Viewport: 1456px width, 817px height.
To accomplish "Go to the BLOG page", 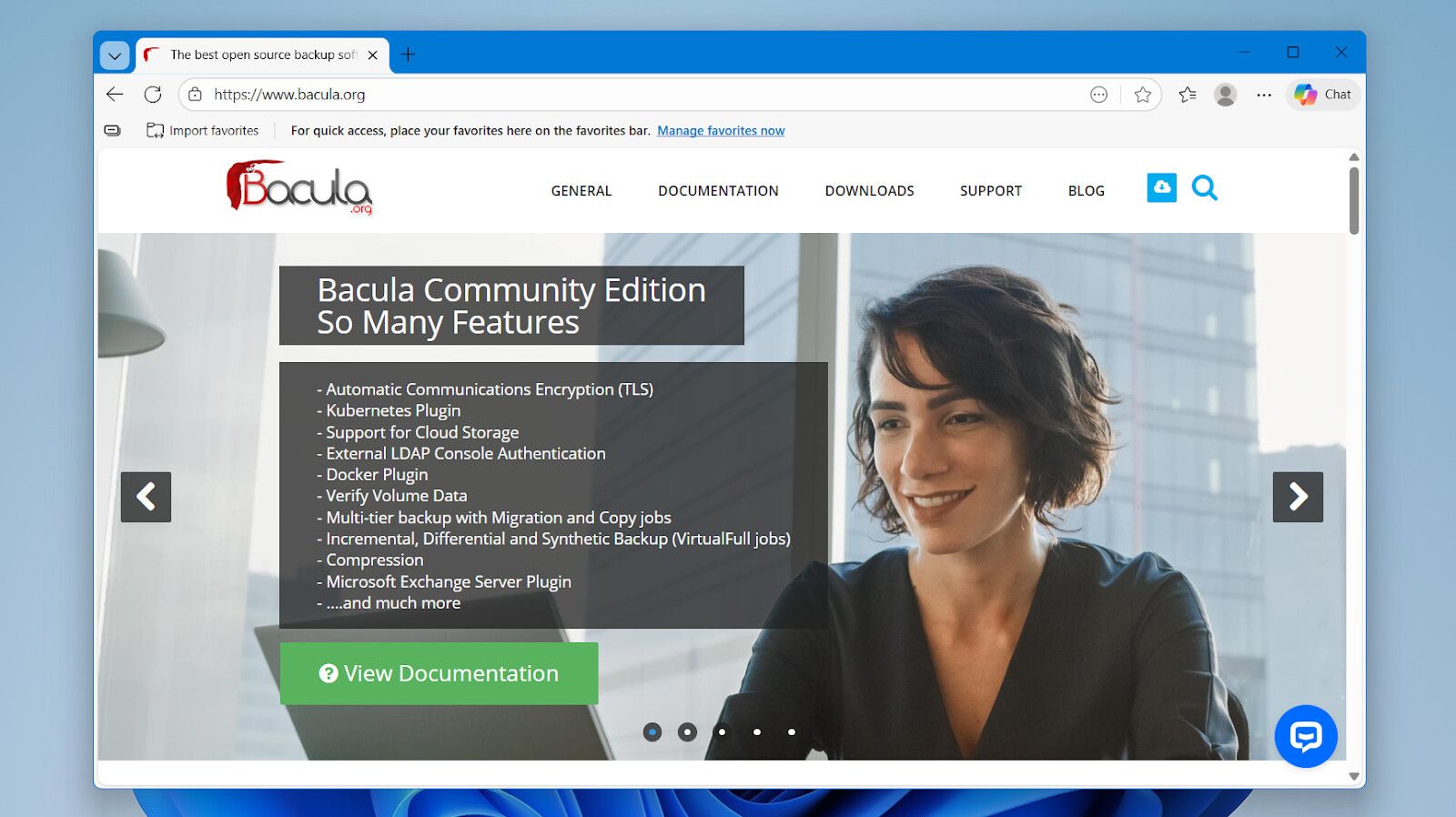I will [1087, 191].
